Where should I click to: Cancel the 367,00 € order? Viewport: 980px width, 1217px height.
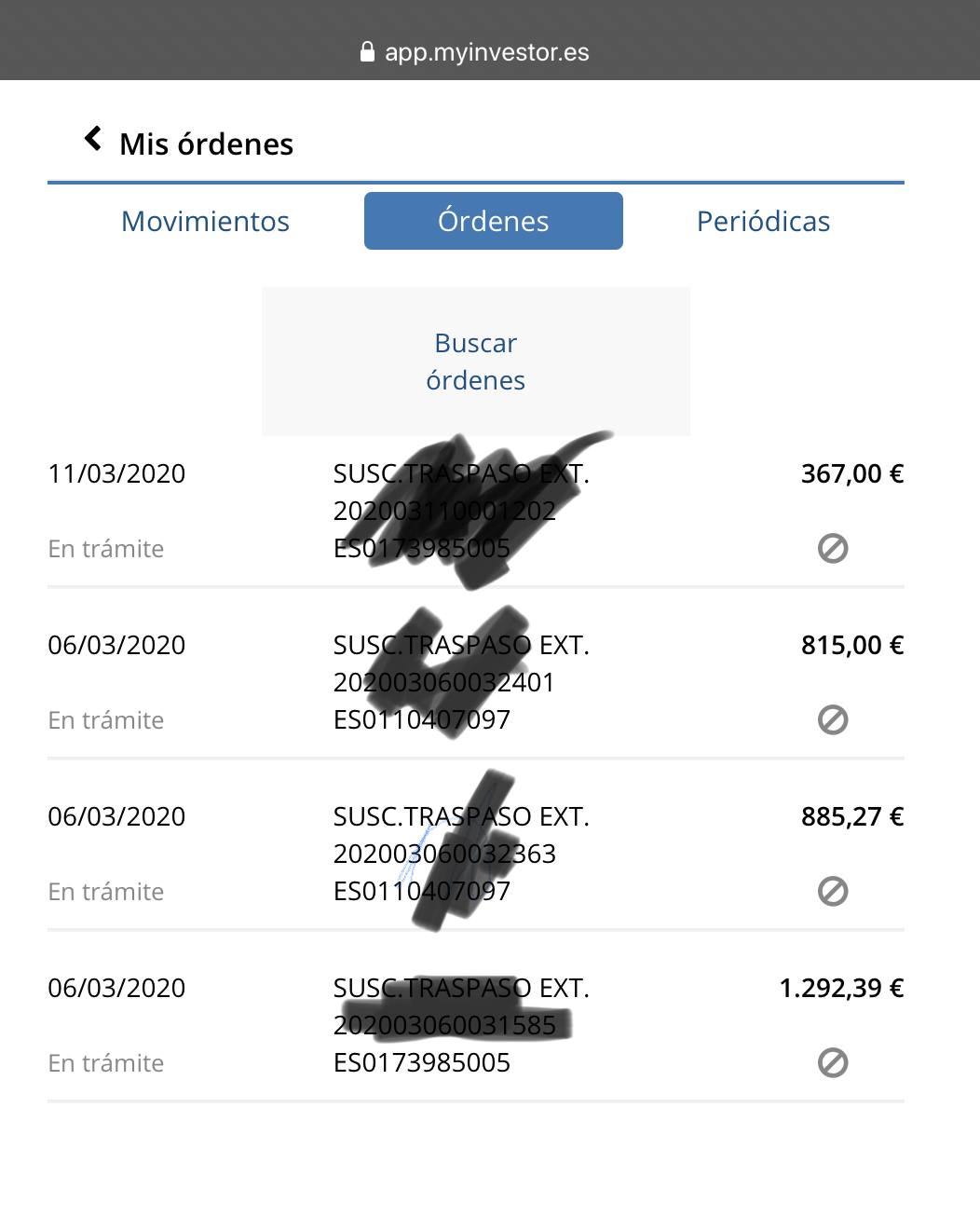point(833,549)
